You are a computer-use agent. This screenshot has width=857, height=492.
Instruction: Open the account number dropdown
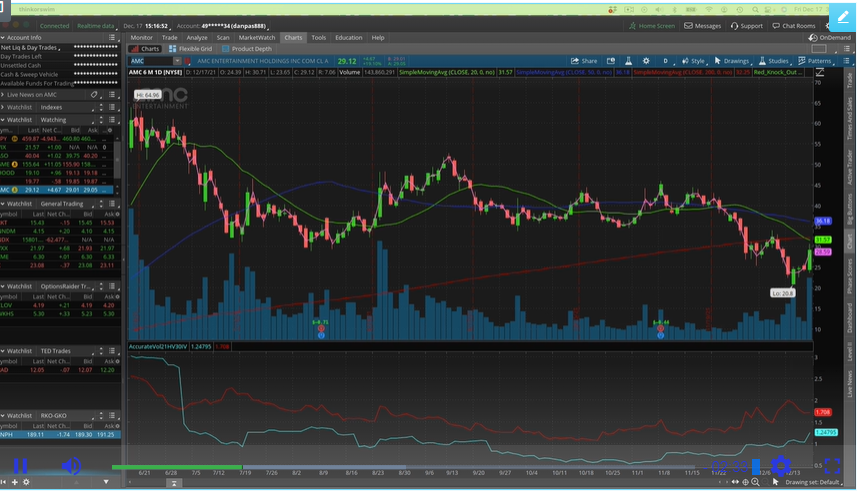222,26
